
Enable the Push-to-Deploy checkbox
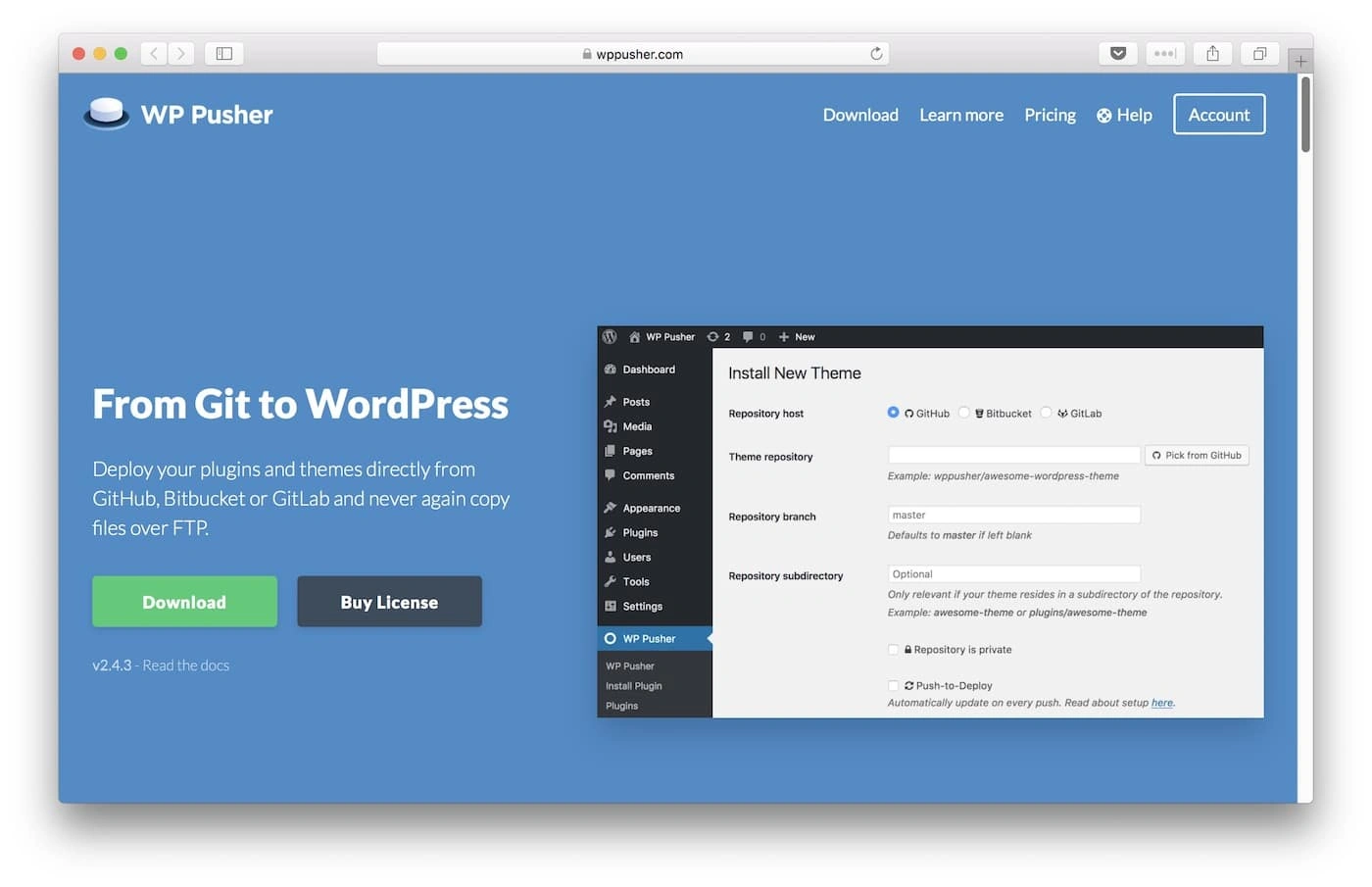pos(893,686)
